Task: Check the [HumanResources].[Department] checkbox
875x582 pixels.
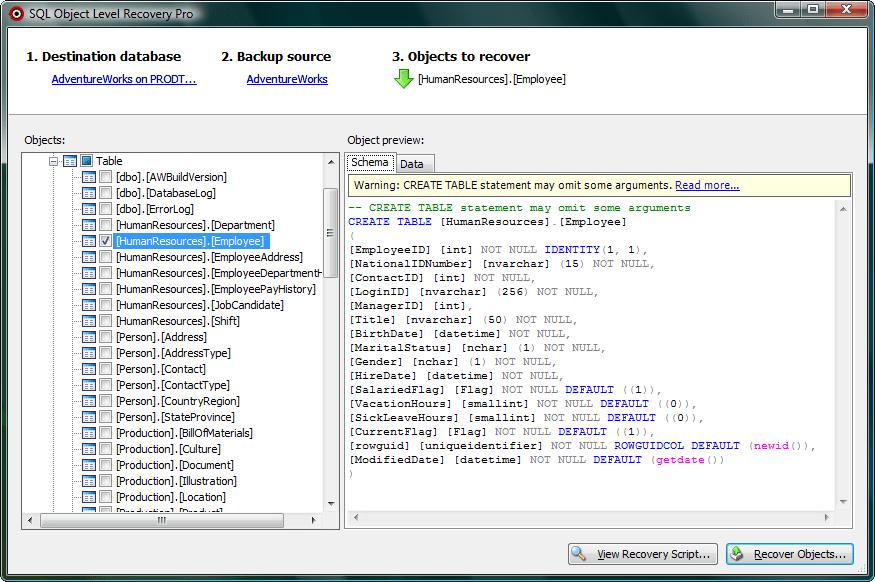Action: tap(105, 225)
